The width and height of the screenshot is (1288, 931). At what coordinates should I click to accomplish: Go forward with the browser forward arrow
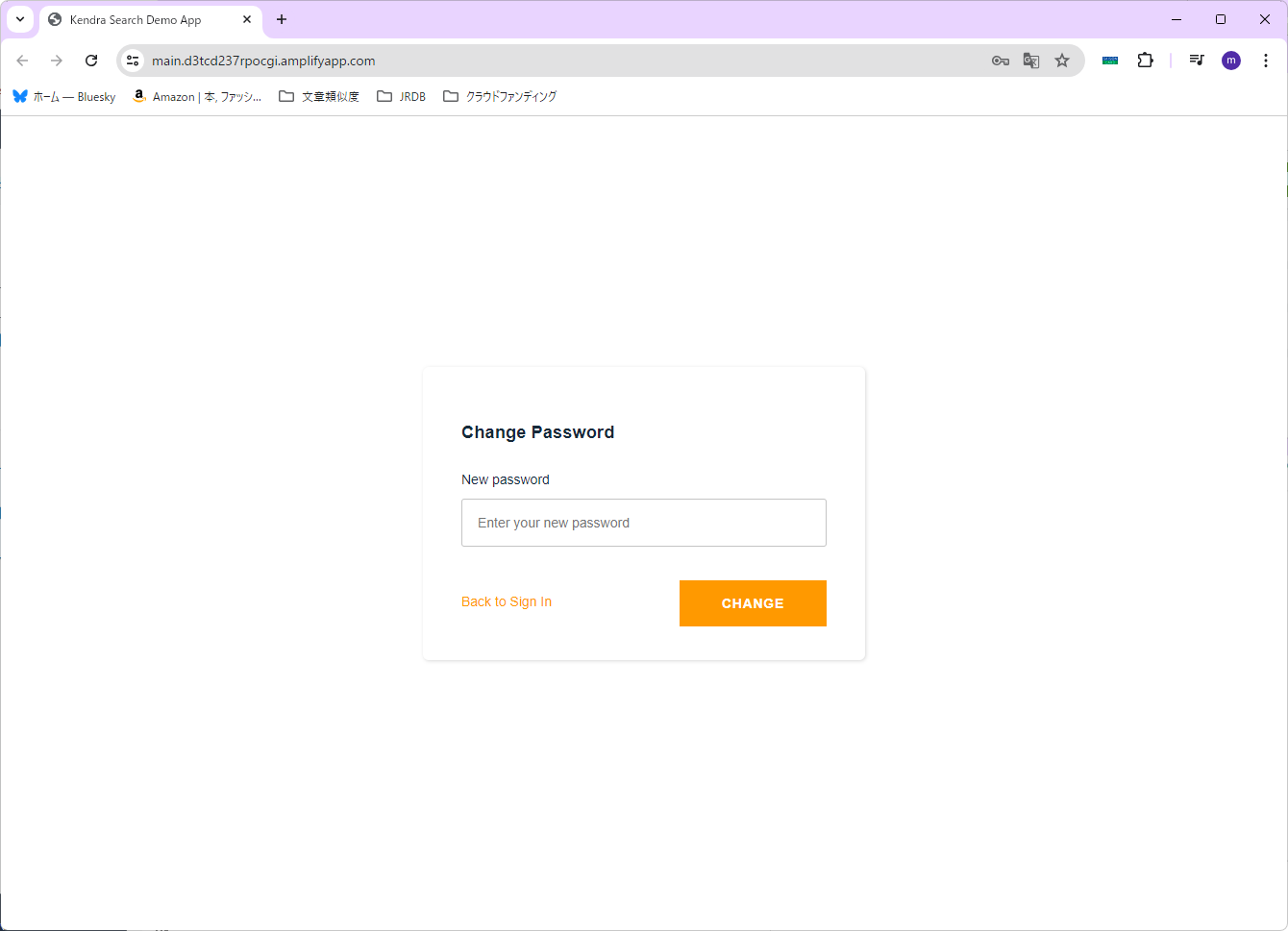57,61
